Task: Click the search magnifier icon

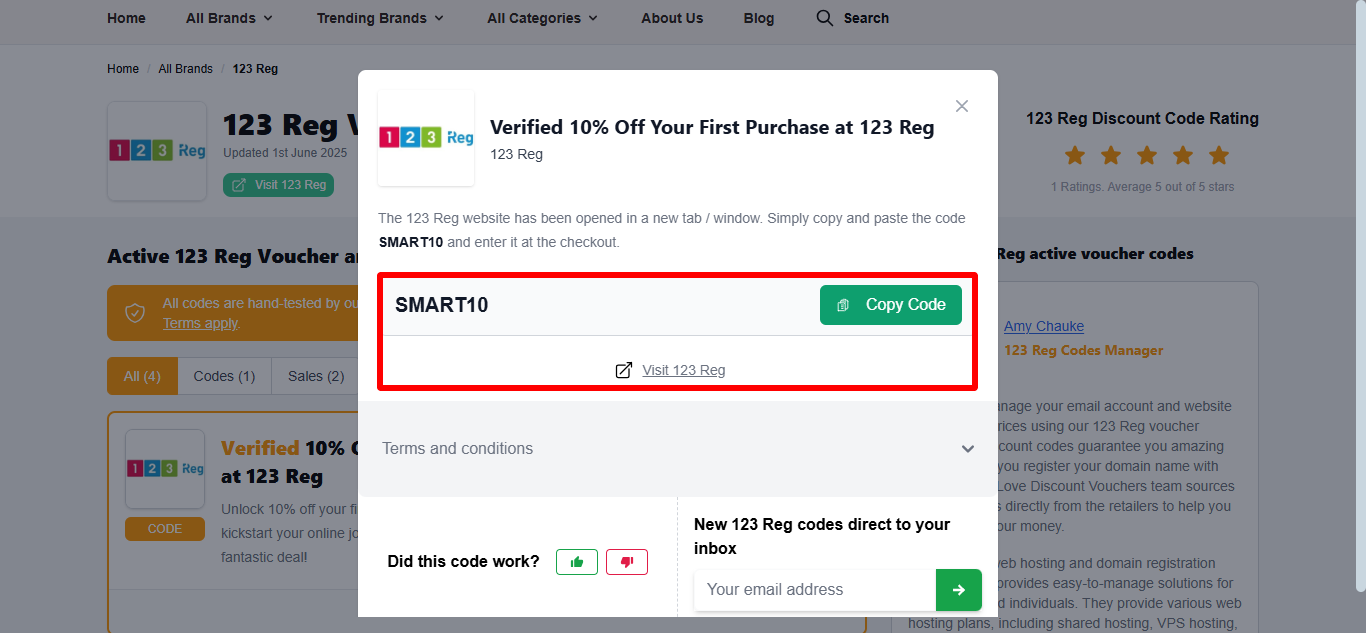Action: coord(824,18)
